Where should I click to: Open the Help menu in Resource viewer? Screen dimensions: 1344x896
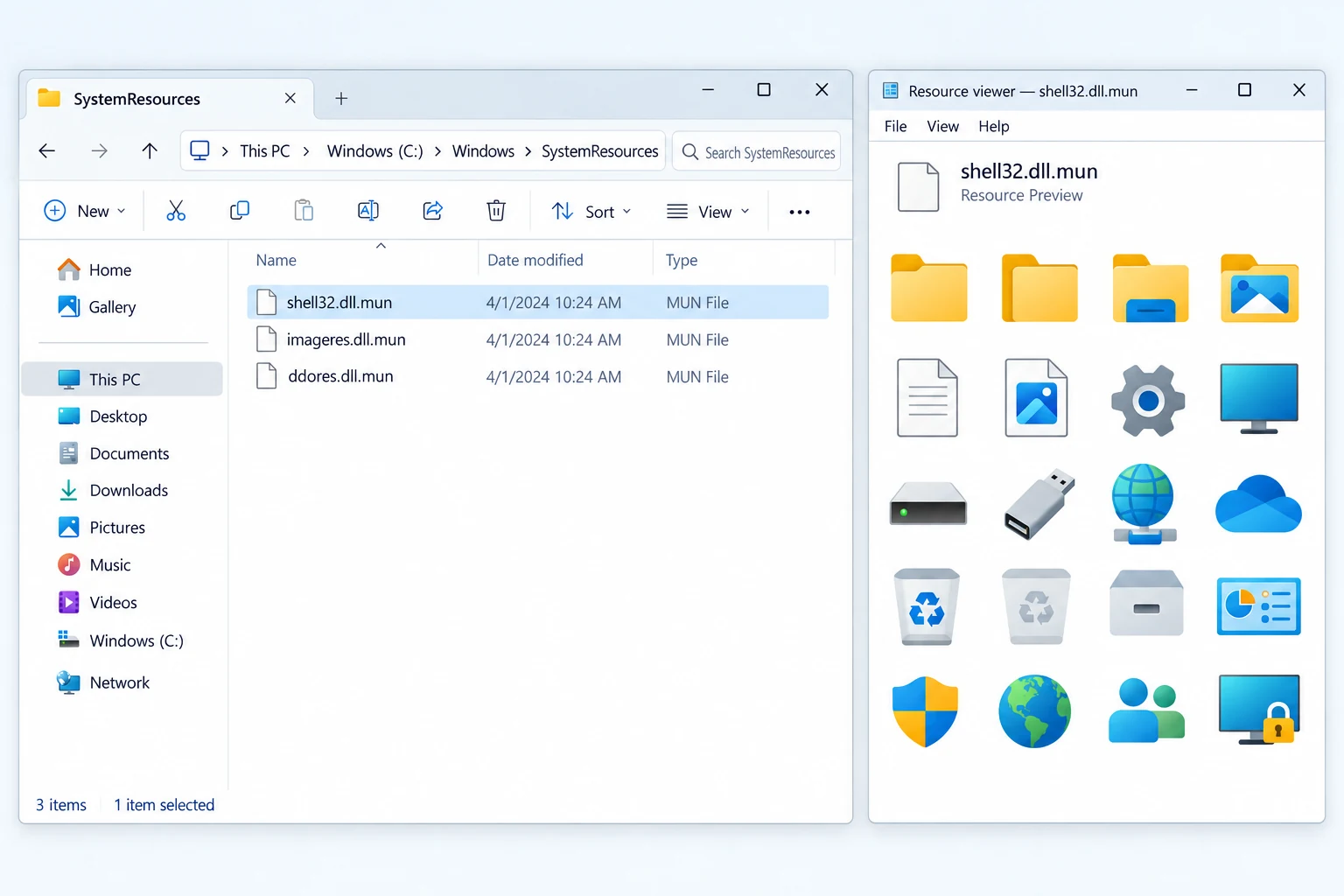click(994, 126)
